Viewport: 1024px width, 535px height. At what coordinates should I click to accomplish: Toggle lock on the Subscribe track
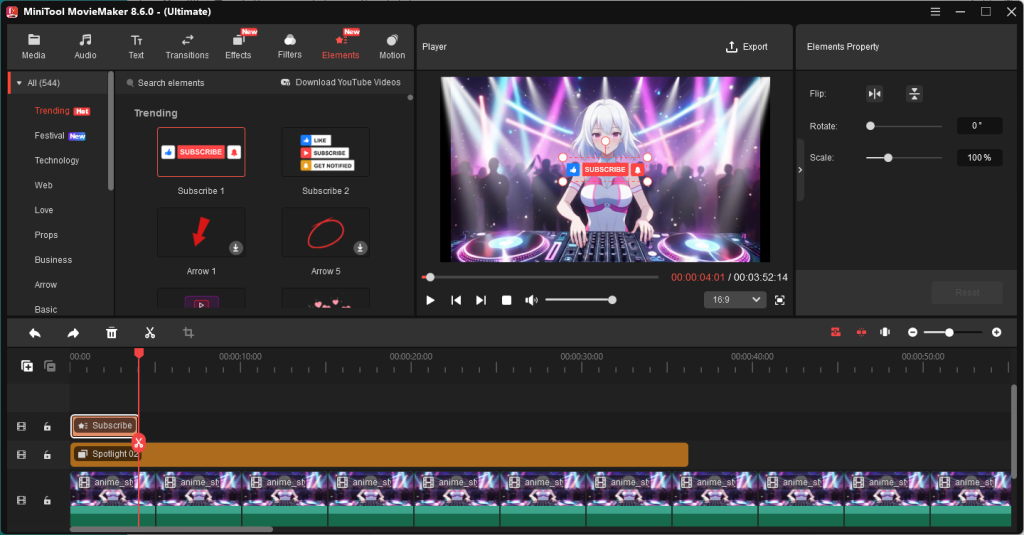(x=47, y=427)
